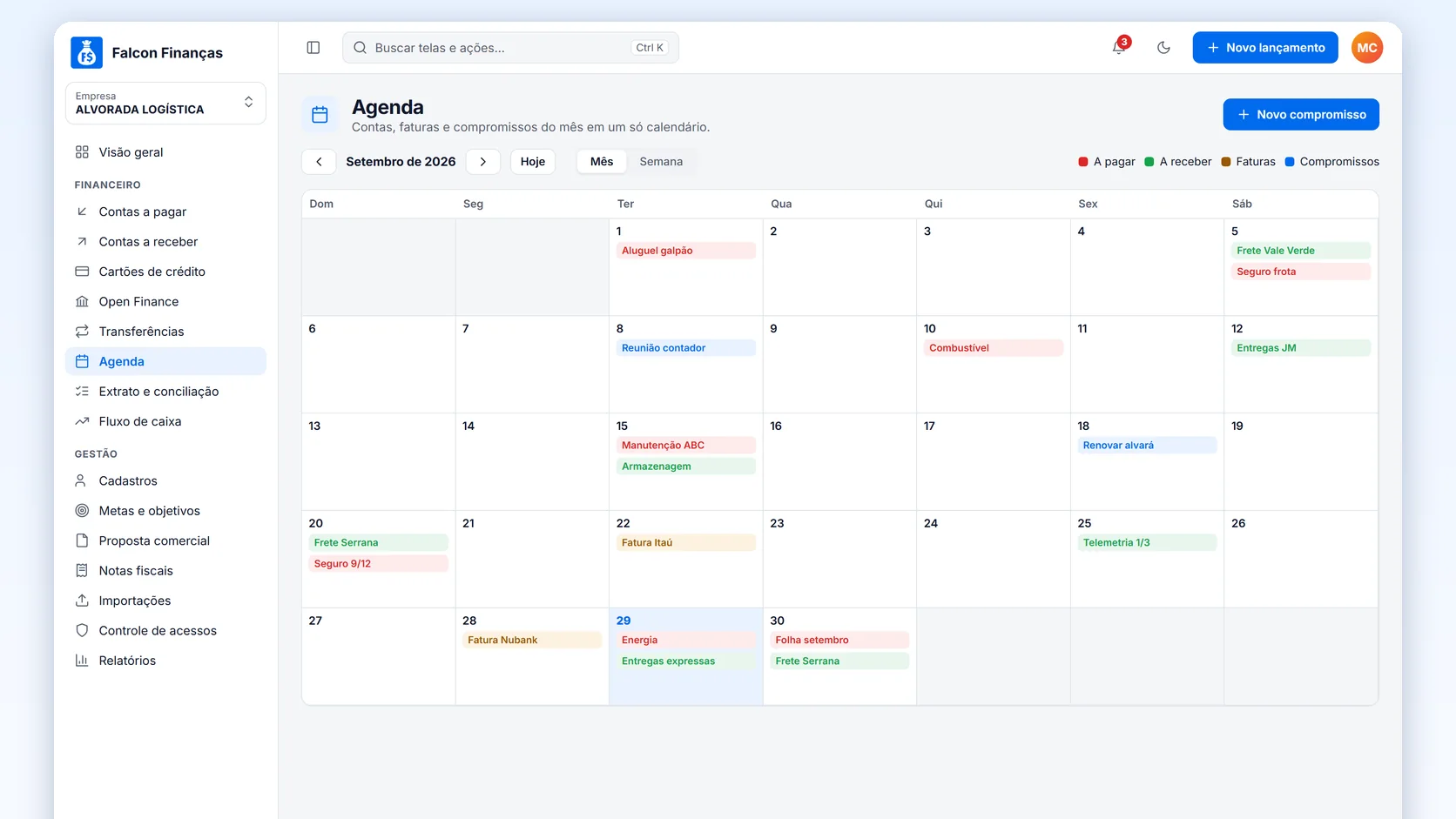Screen dimensions: 1456x819
Task: Open Fatura Itaú event
Action: pyautogui.click(x=685, y=543)
